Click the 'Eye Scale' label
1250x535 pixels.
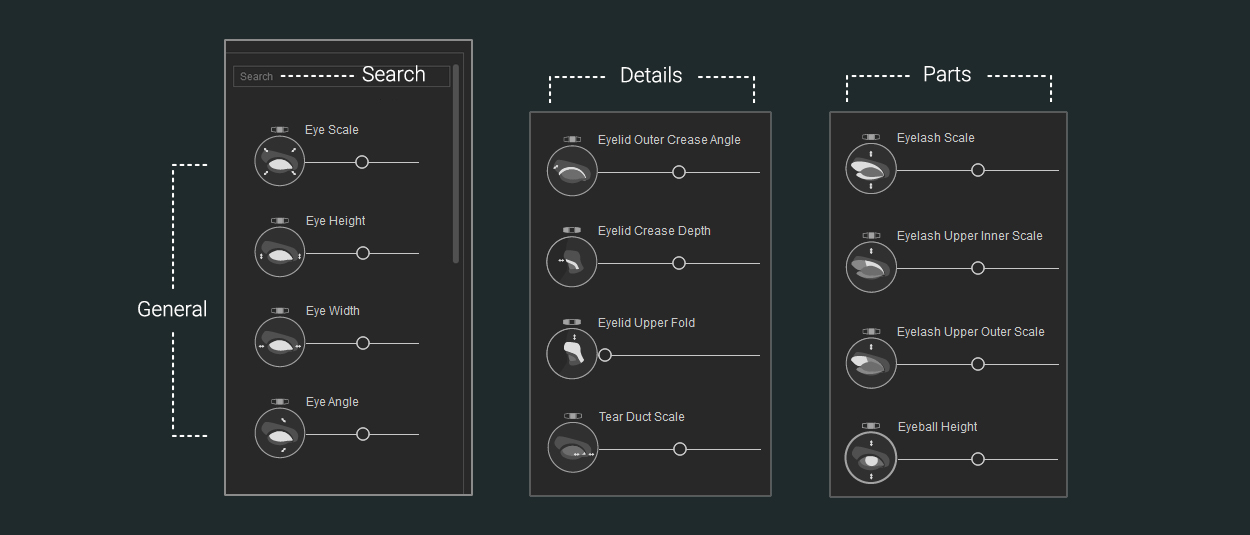[x=332, y=130]
